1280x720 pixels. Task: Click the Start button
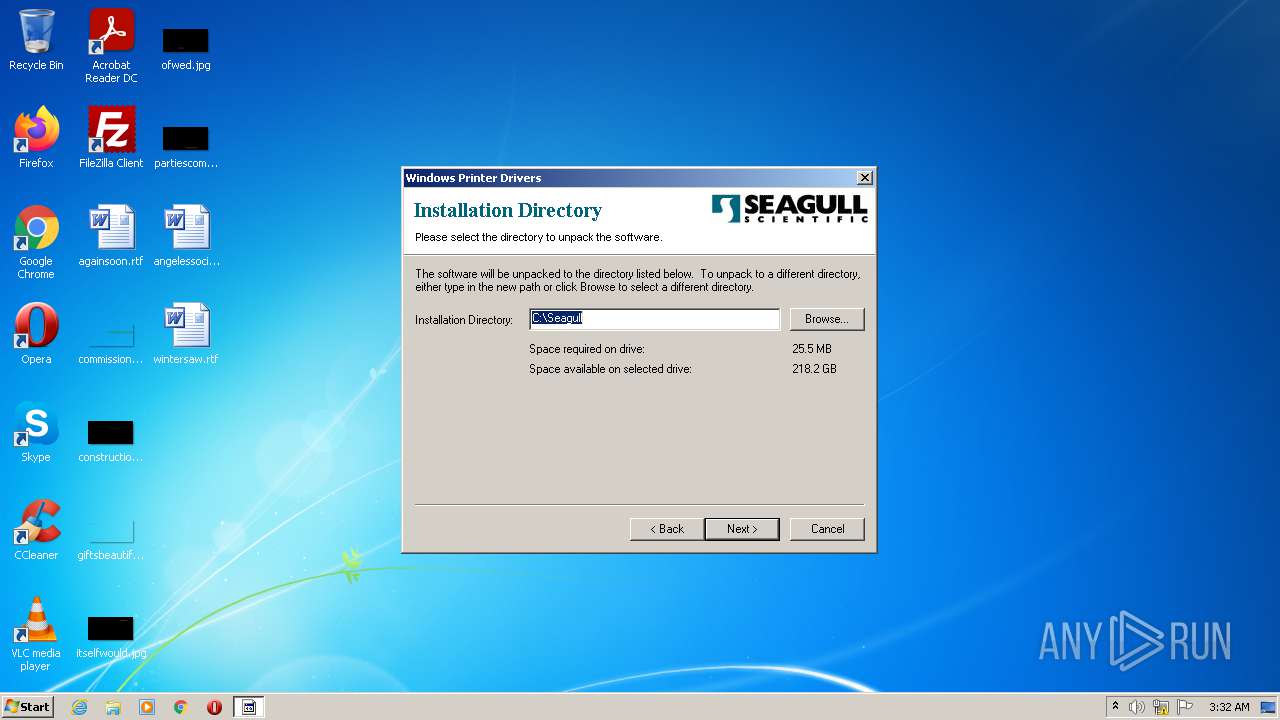pyautogui.click(x=28, y=707)
